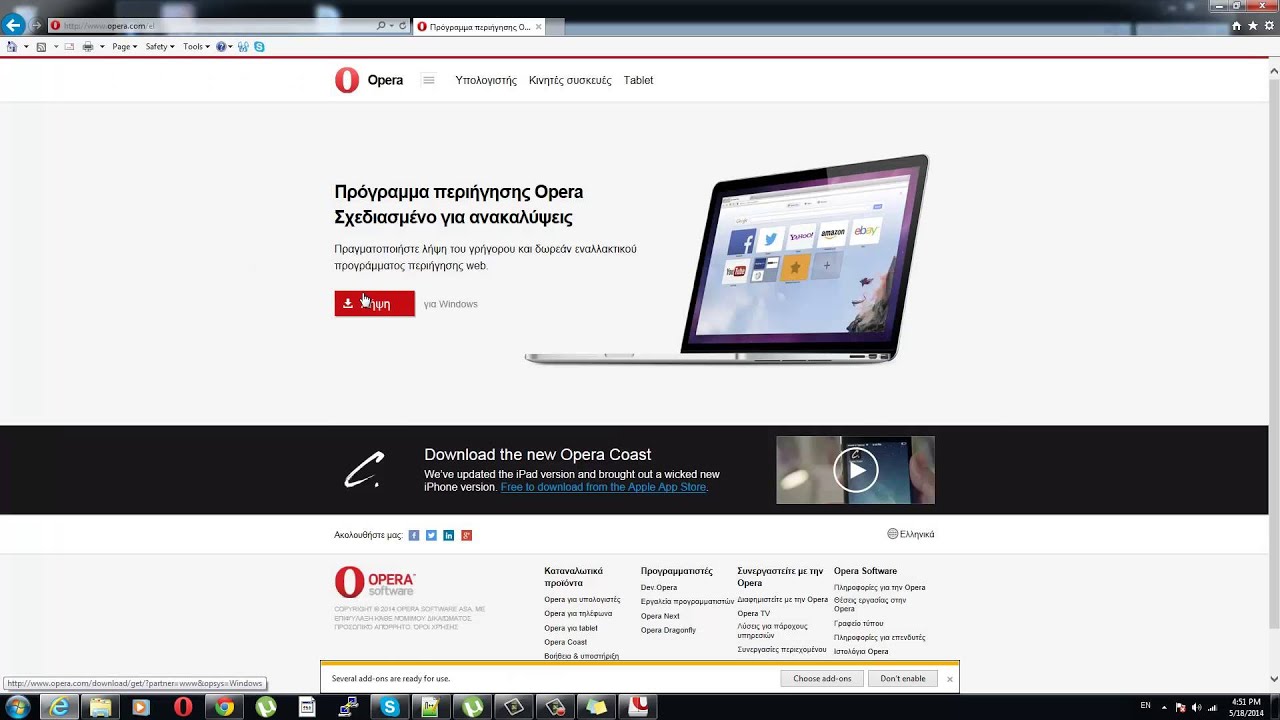Open the Opera Dragonfly footer link
This screenshot has height=720, width=1280.
pos(668,630)
